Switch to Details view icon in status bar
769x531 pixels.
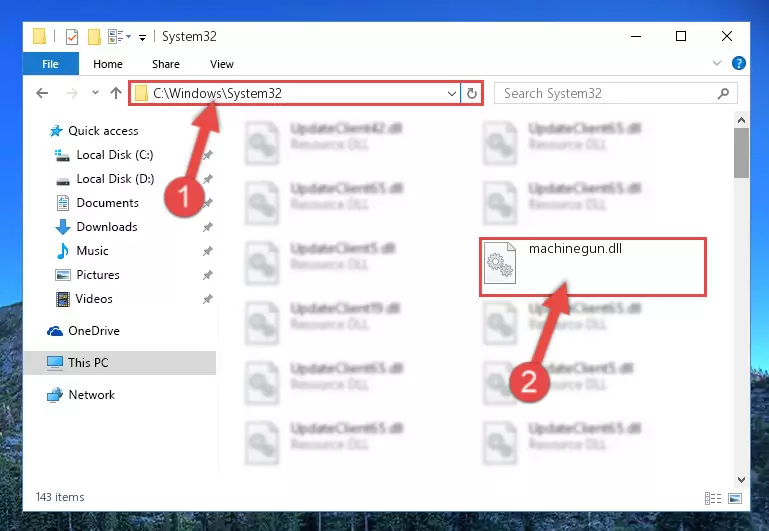[x=713, y=499]
